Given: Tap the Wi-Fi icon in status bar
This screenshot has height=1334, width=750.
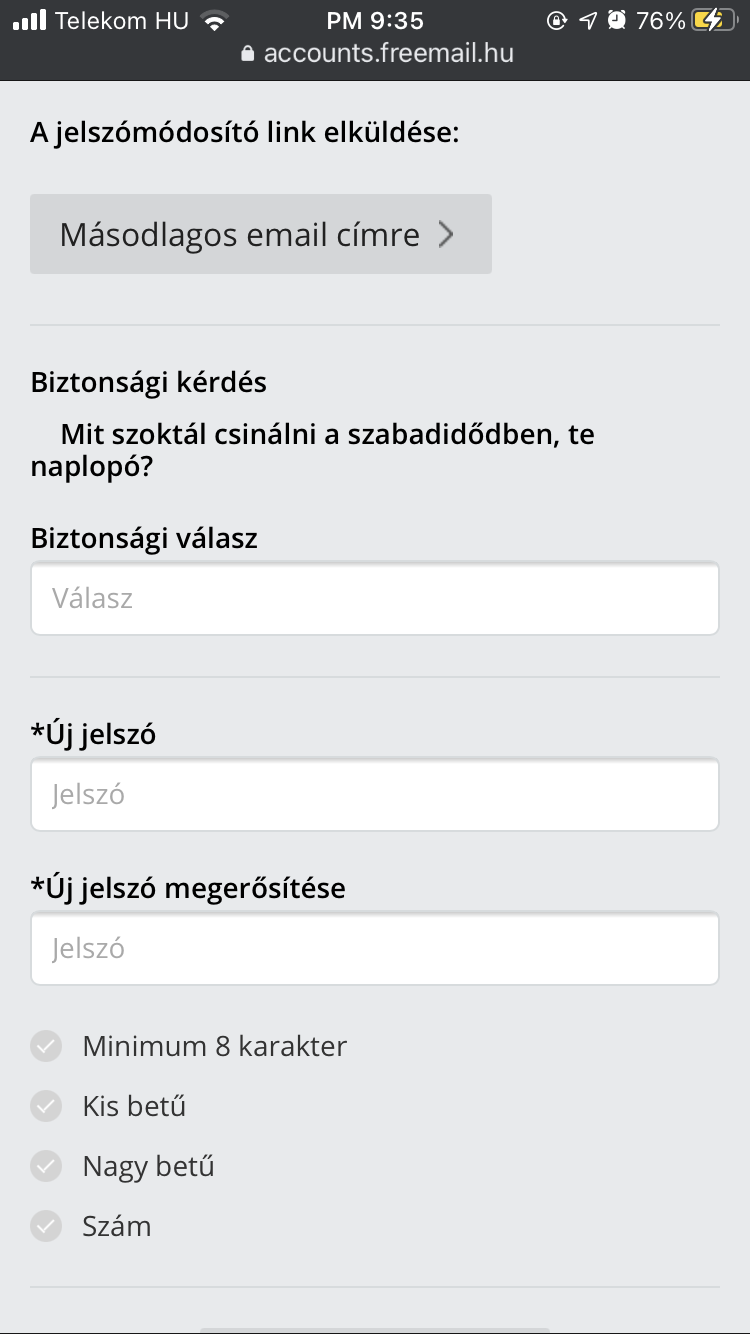Looking at the screenshot, I should [213, 20].
